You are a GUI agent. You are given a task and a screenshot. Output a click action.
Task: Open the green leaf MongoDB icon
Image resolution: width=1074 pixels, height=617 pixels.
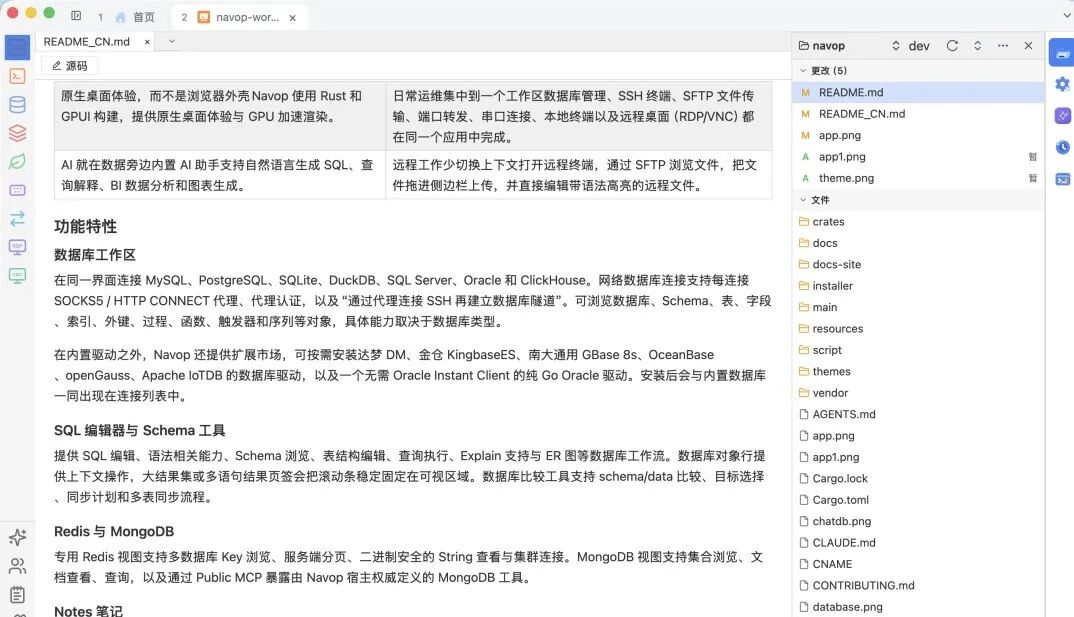coord(17,161)
